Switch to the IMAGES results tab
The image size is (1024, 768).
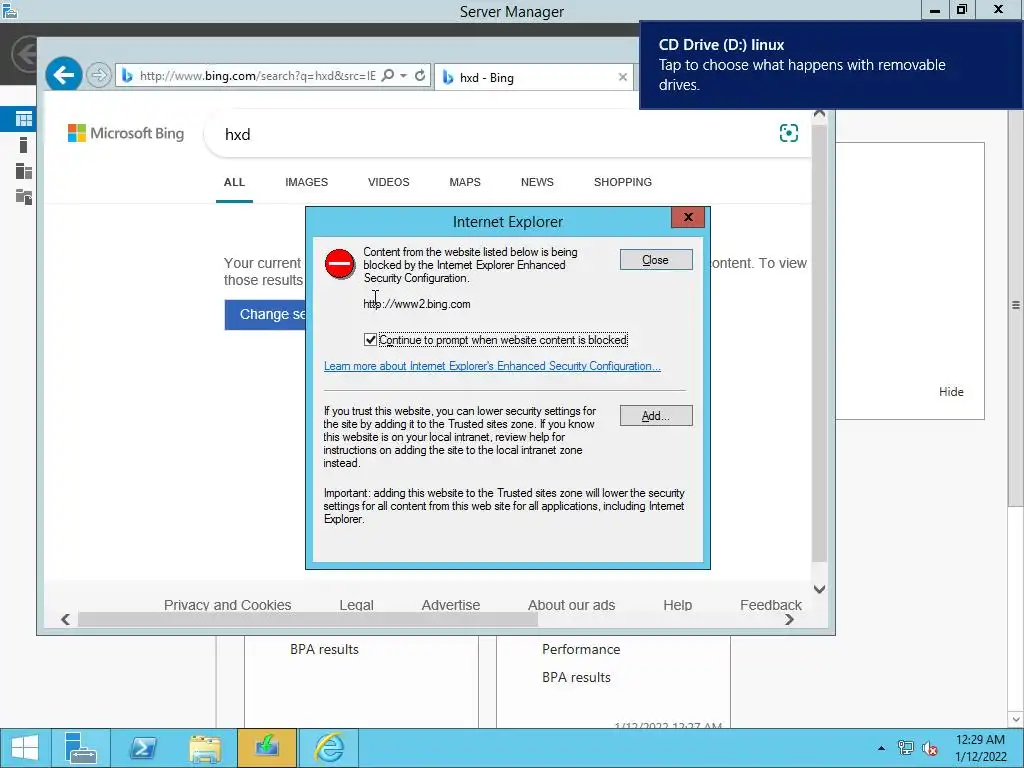click(306, 182)
